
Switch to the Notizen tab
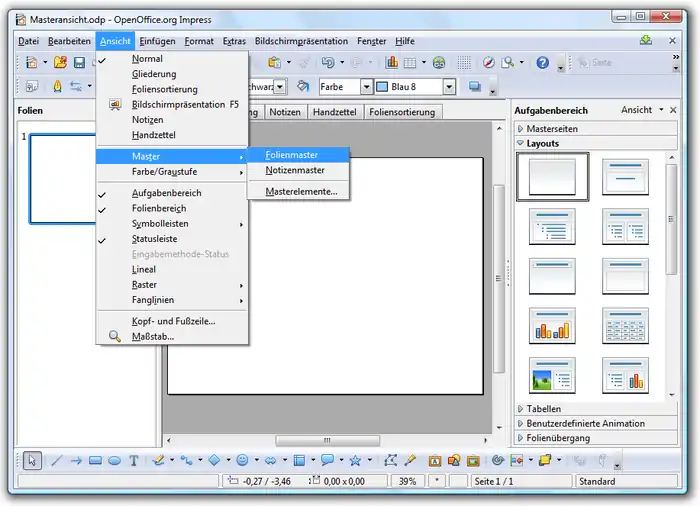click(x=285, y=112)
